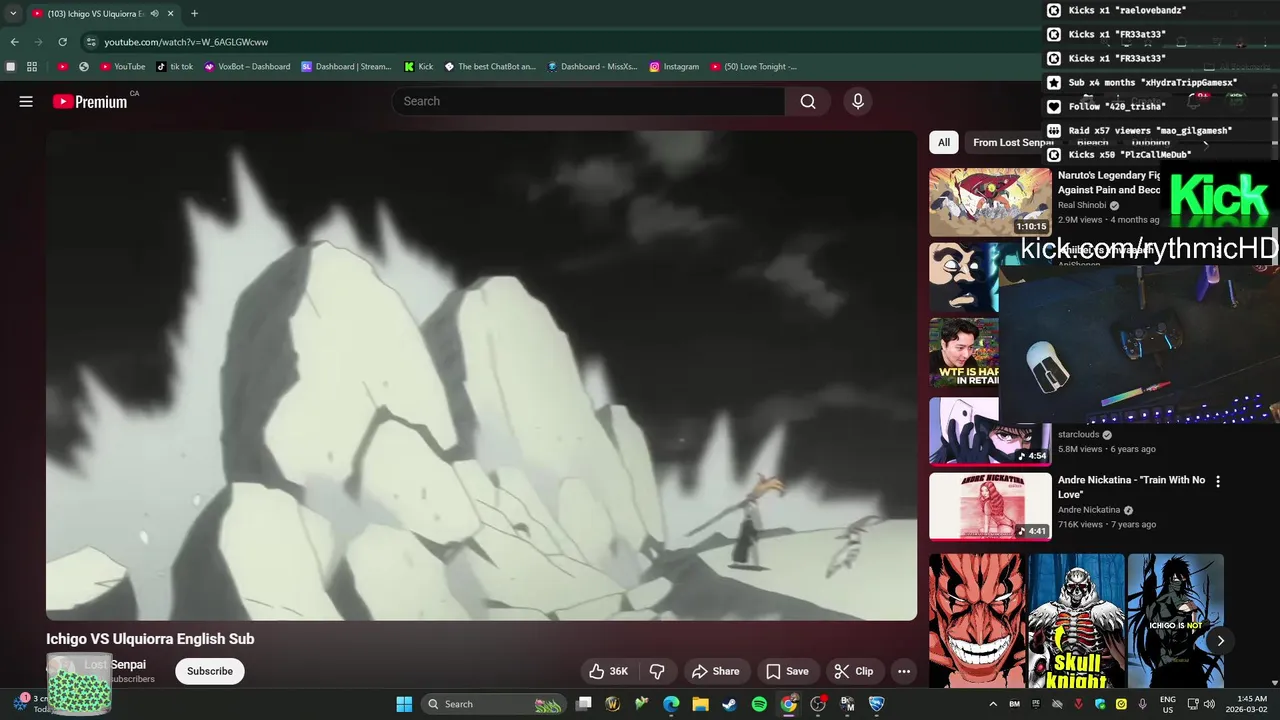Launch Microsoft Edge from taskbar
Image resolution: width=1280 pixels, height=720 pixels.
click(671, 704)
